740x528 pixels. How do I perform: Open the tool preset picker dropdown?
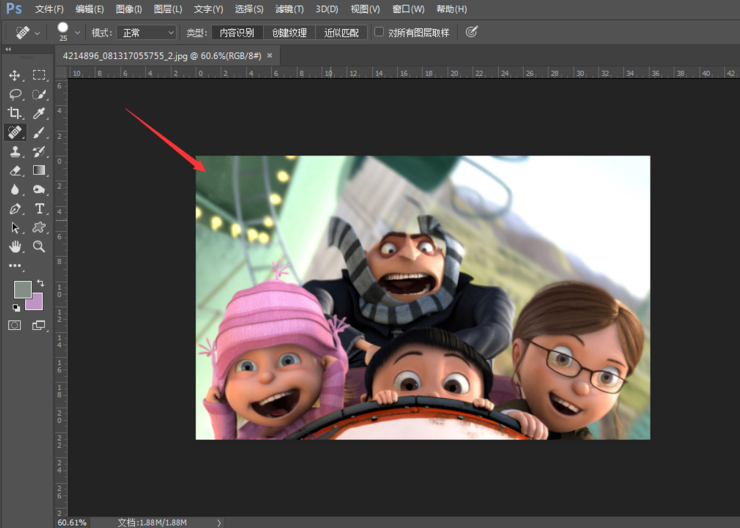click(37, 33)
